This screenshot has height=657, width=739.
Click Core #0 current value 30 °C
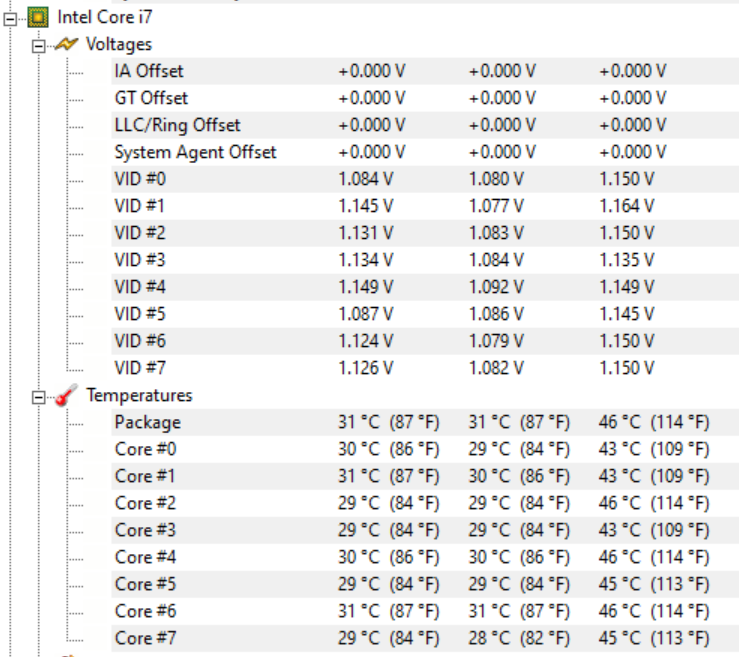[x=359, y=449]
